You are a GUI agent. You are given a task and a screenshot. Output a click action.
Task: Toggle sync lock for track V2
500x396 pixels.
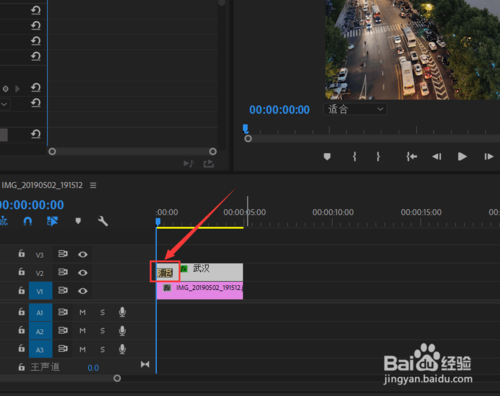[x=63, y=272]
